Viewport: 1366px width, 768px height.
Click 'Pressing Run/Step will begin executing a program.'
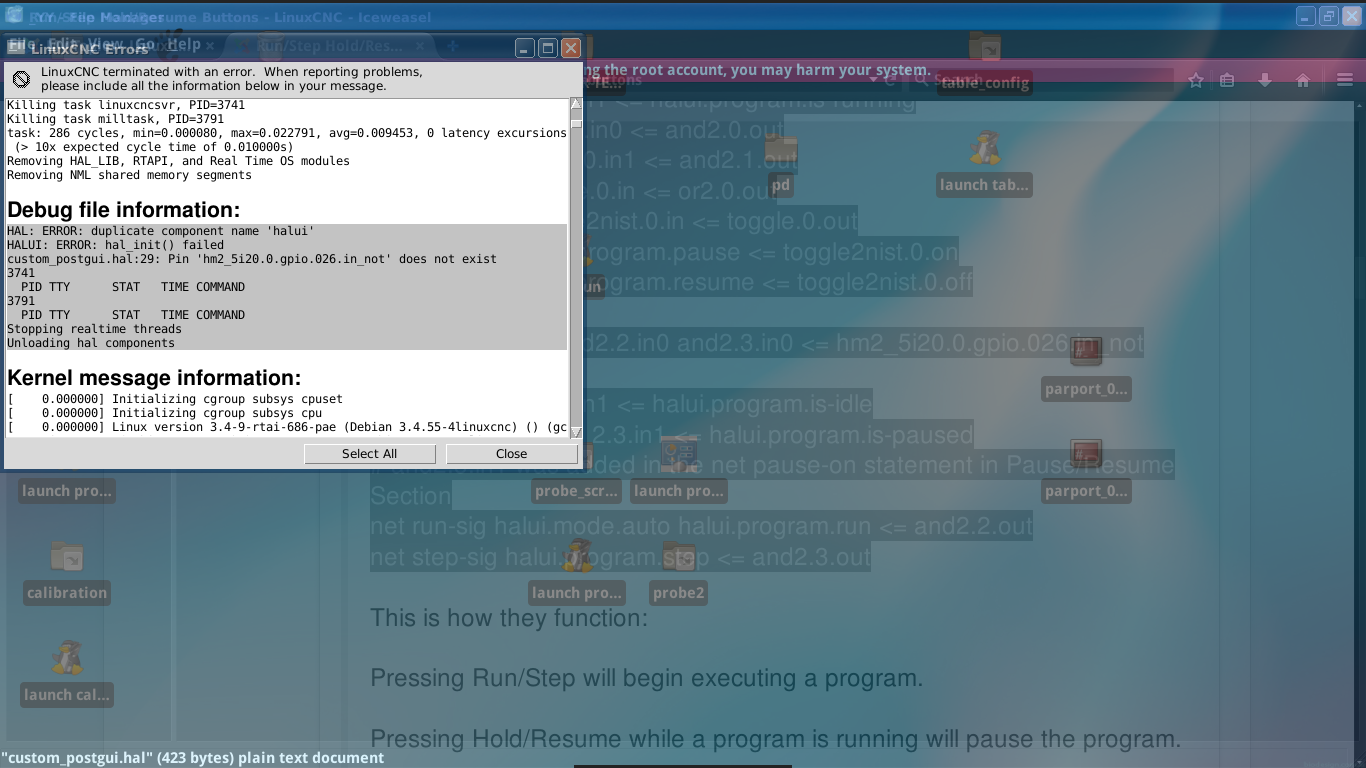click(647, 679)
